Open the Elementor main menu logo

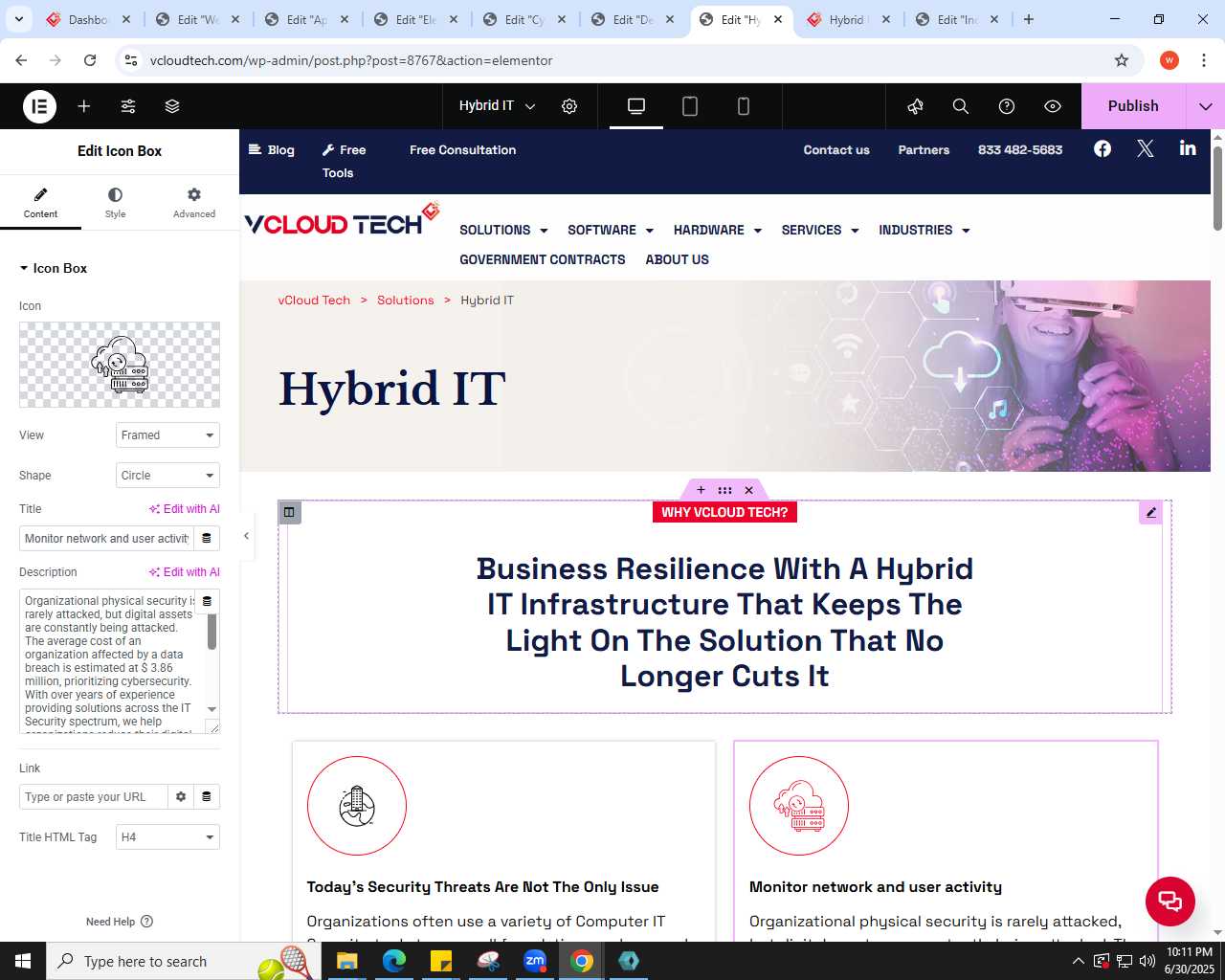click(39, 106)
